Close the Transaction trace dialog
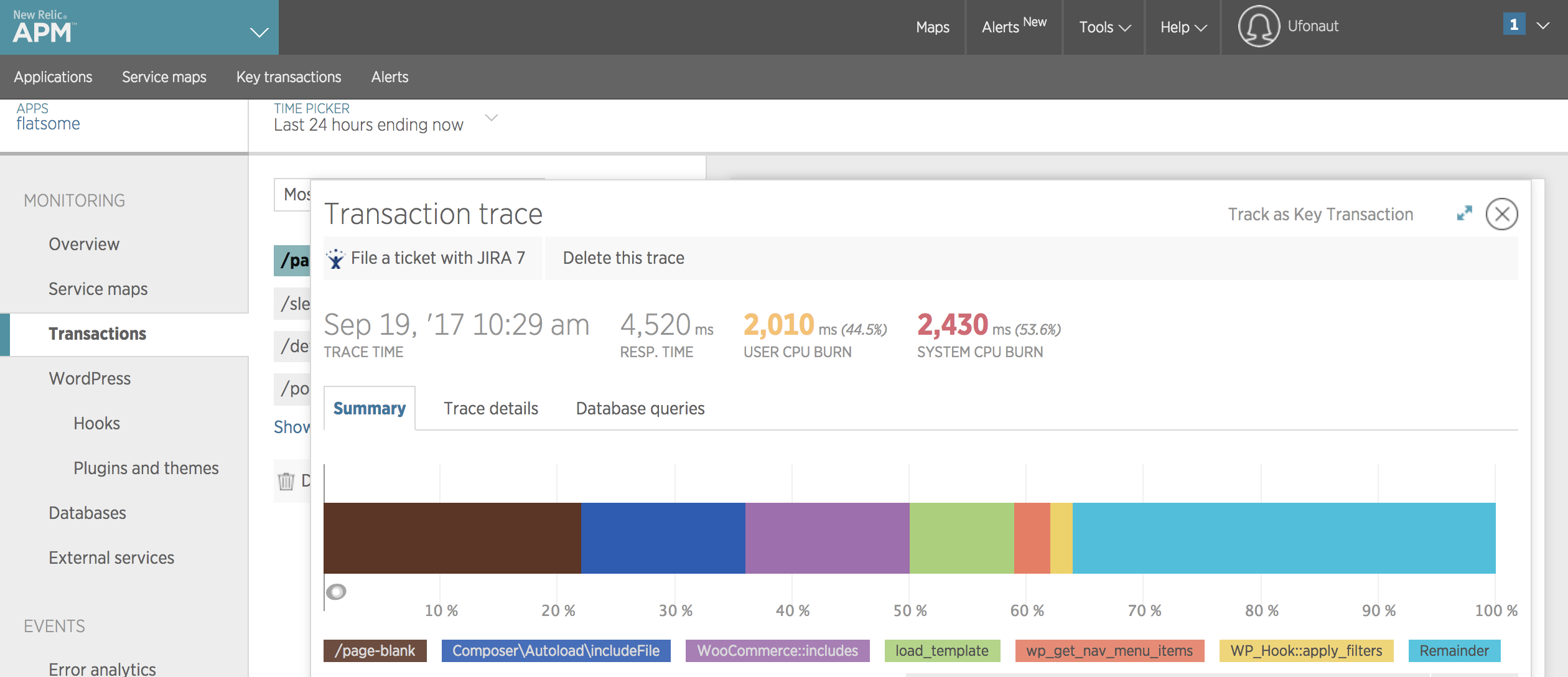The width and height of the screenshot is (1568, 677). 1502,214
